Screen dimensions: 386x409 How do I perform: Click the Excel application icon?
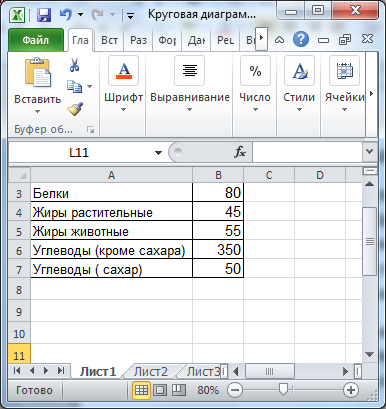[x=17, y=15]
